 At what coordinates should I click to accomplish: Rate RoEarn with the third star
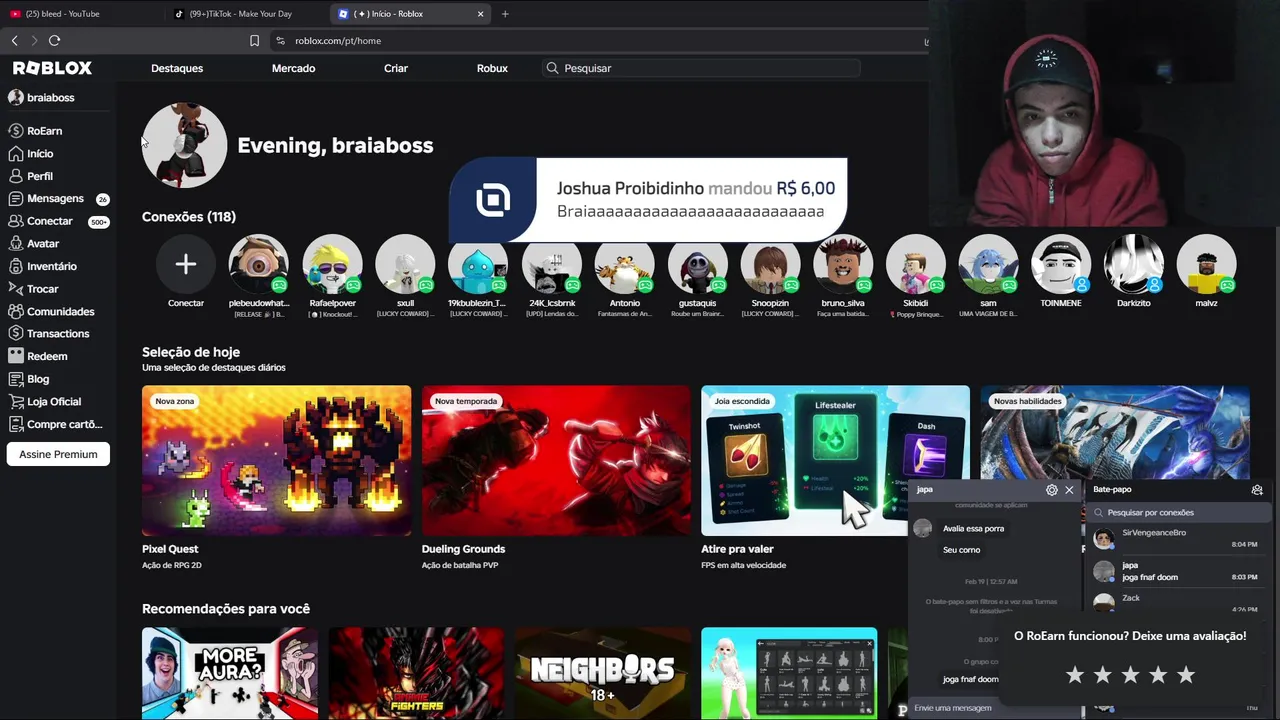(x=1130, y=676)
